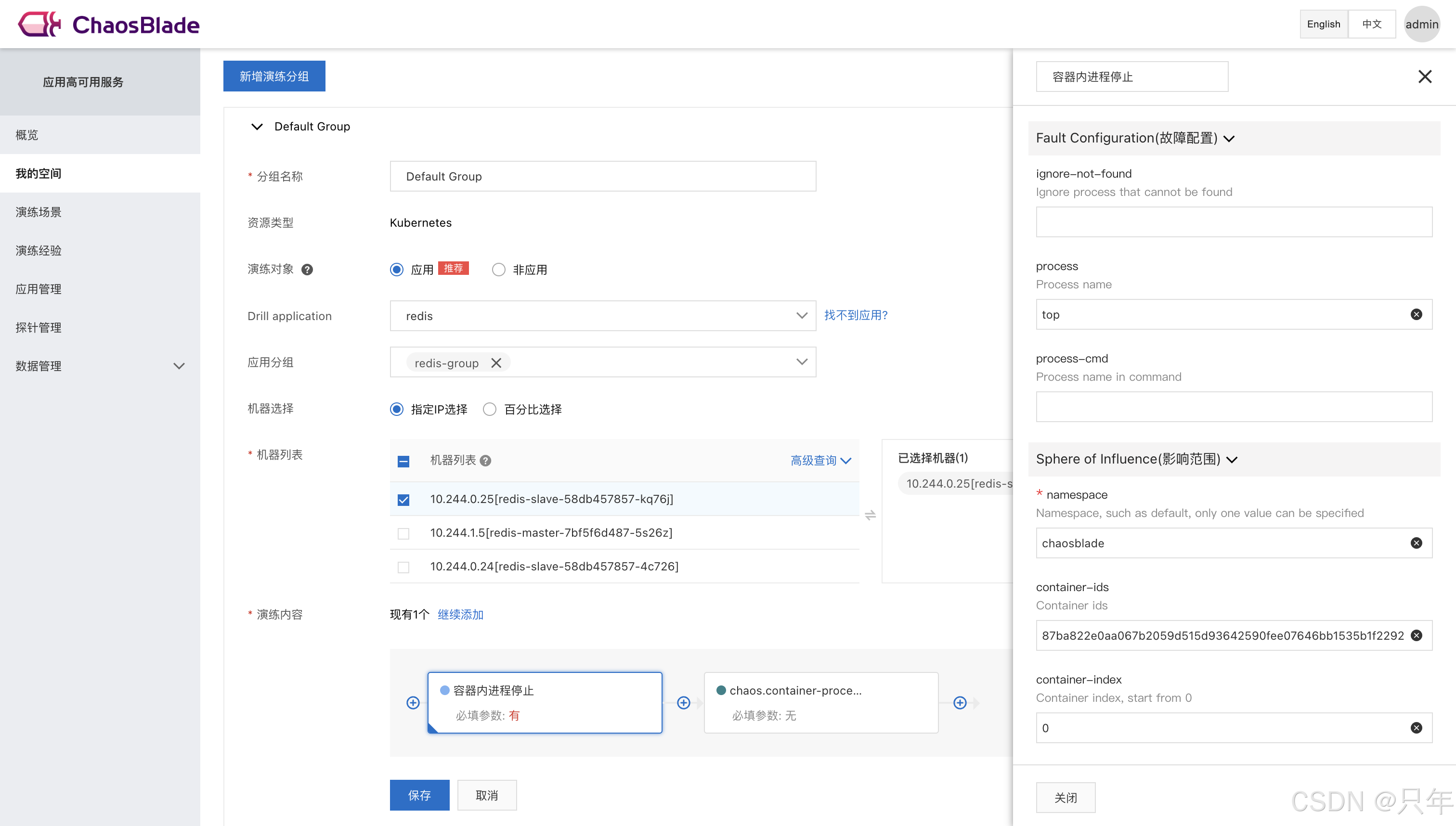The image size is (1456, 826).
Task: Clear the container-index value
Action: coord(1417,728)
